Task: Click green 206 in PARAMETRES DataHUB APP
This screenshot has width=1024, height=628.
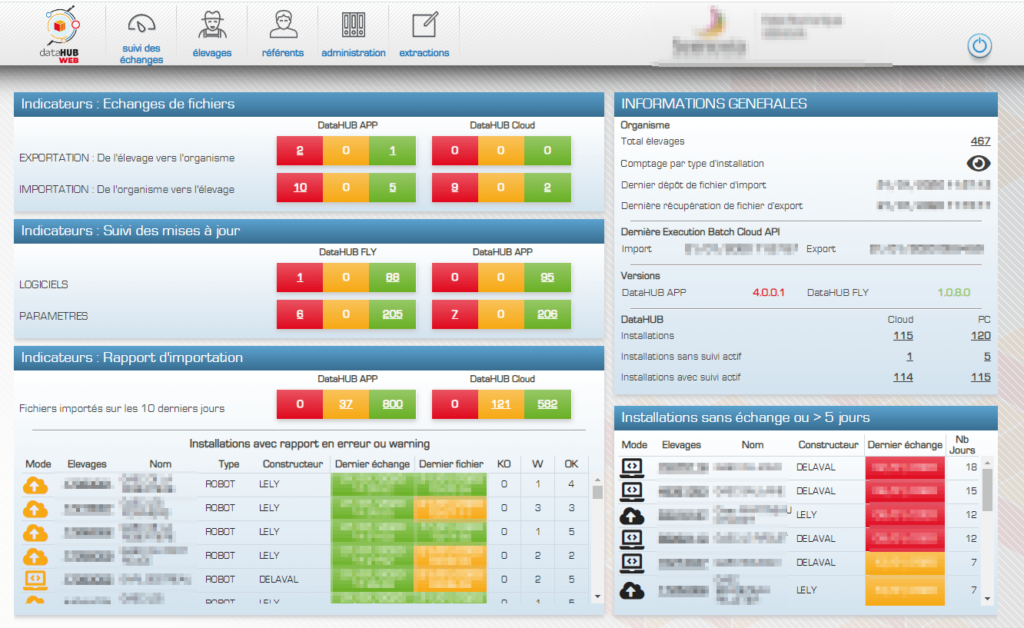Action: pyautogui.click(x=547, y=314)
